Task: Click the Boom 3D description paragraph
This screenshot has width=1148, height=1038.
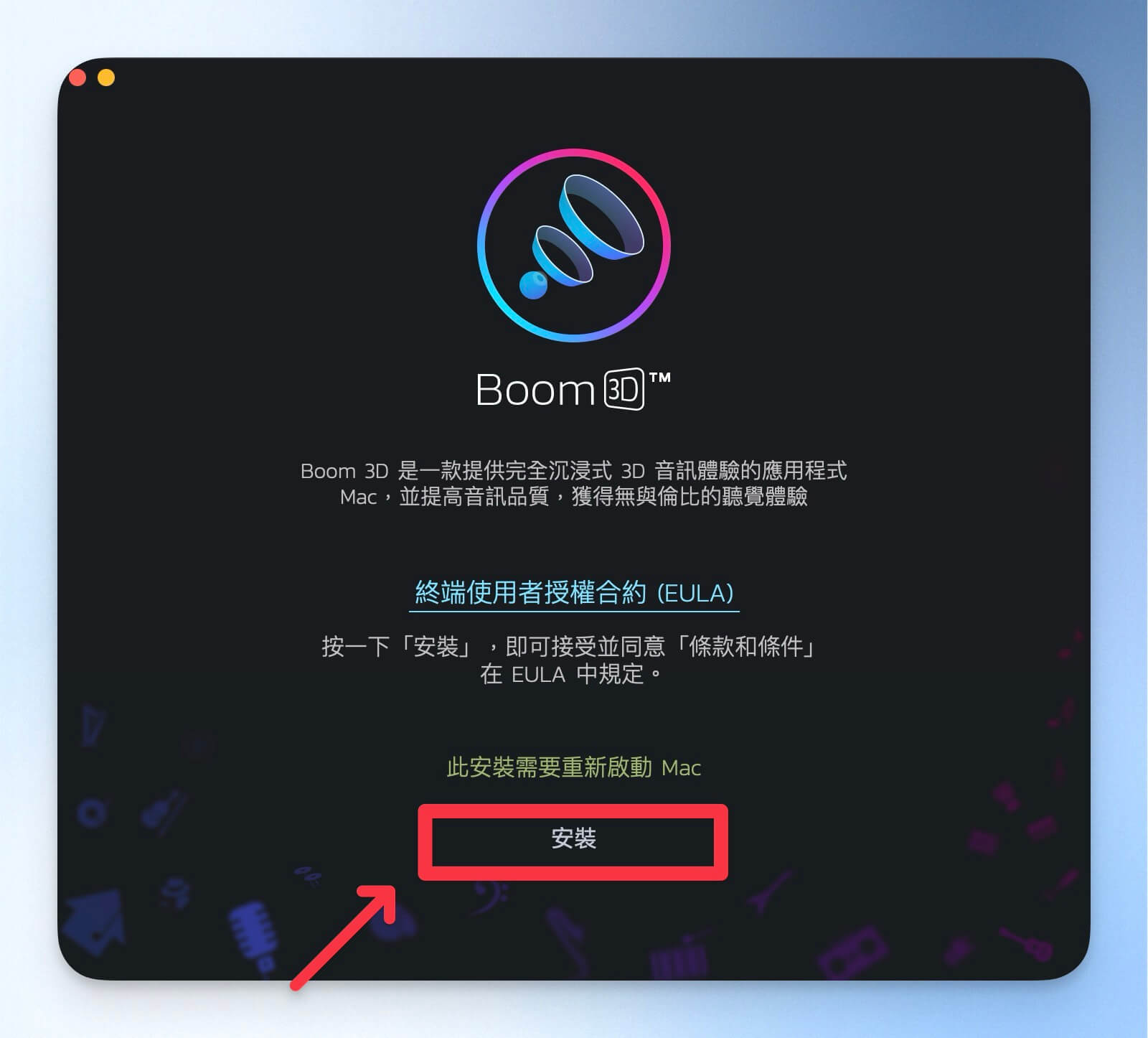Action: [x=574, y=484]
